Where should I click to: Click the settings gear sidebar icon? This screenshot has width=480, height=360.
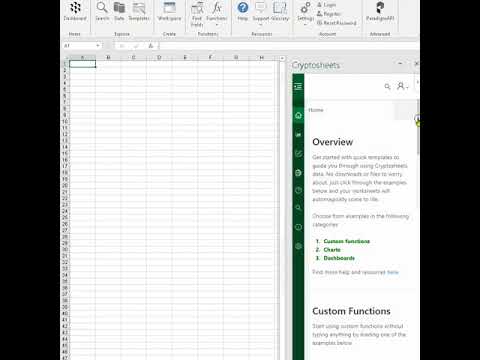coord(298,246)
